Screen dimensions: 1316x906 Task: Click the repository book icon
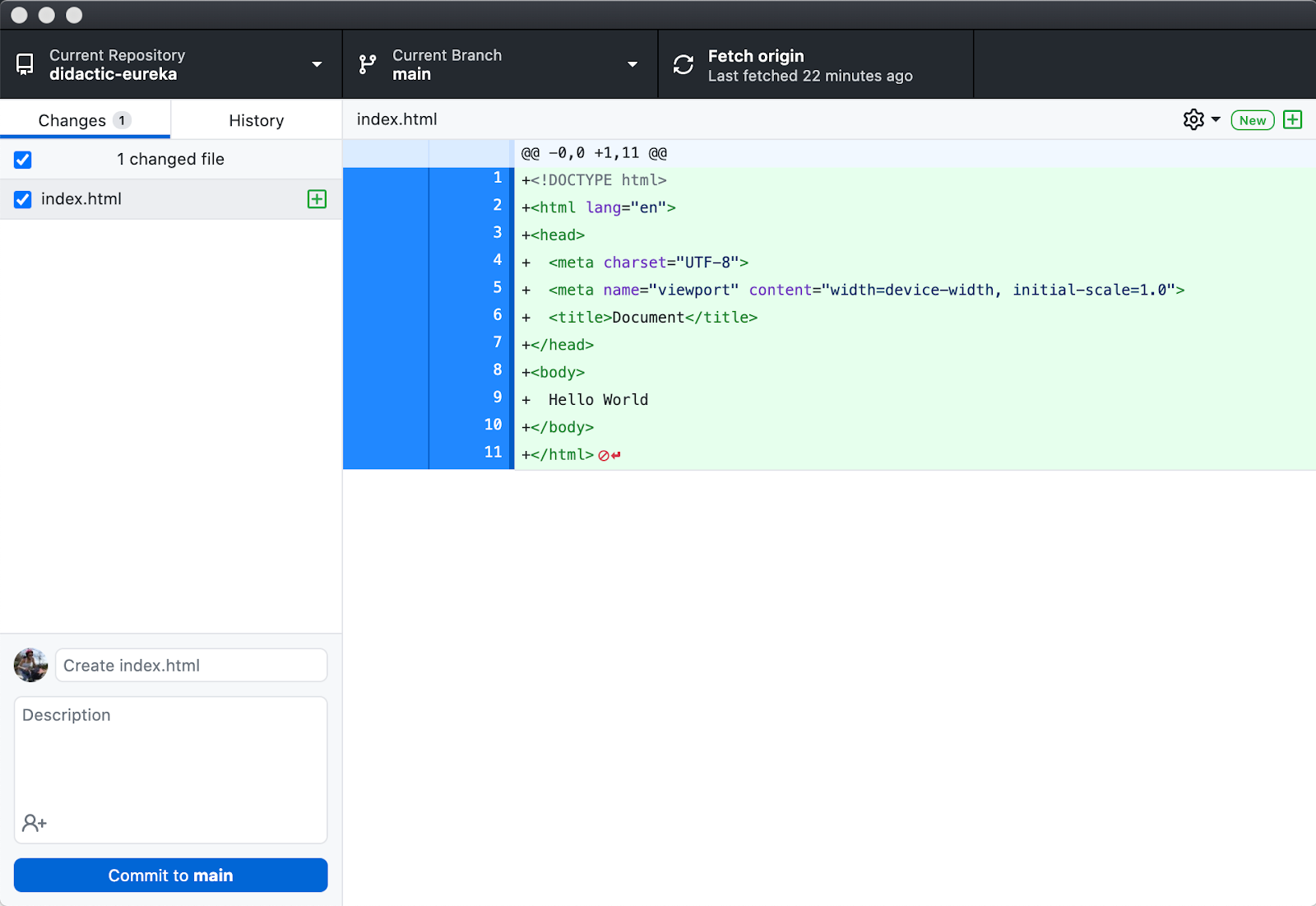coord(24,63)
